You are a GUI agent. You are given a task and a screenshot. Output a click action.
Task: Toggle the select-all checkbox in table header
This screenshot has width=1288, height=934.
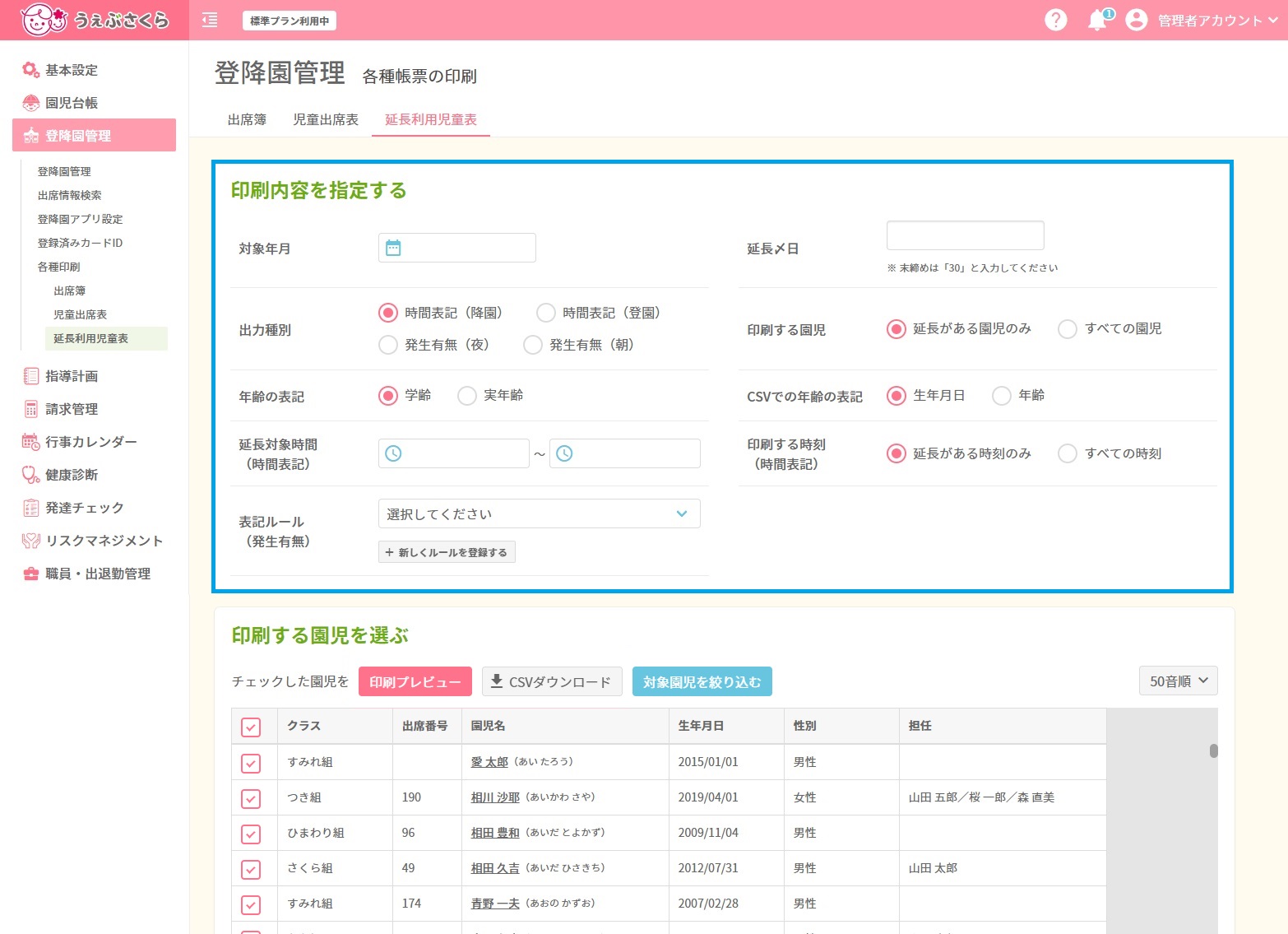[251, 727]
